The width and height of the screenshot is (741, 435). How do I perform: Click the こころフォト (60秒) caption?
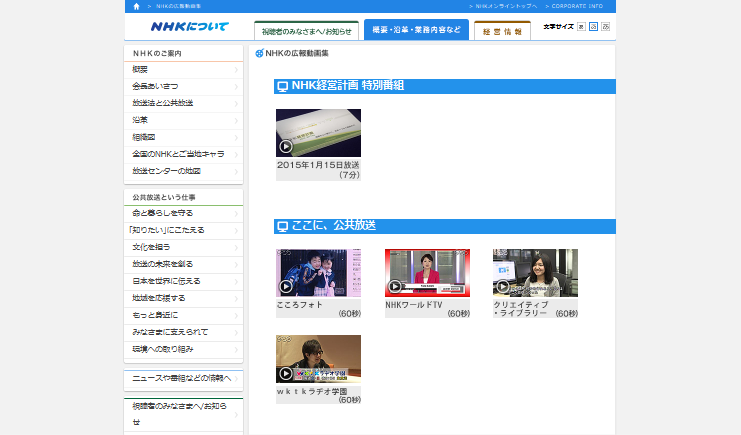[319, 309]
